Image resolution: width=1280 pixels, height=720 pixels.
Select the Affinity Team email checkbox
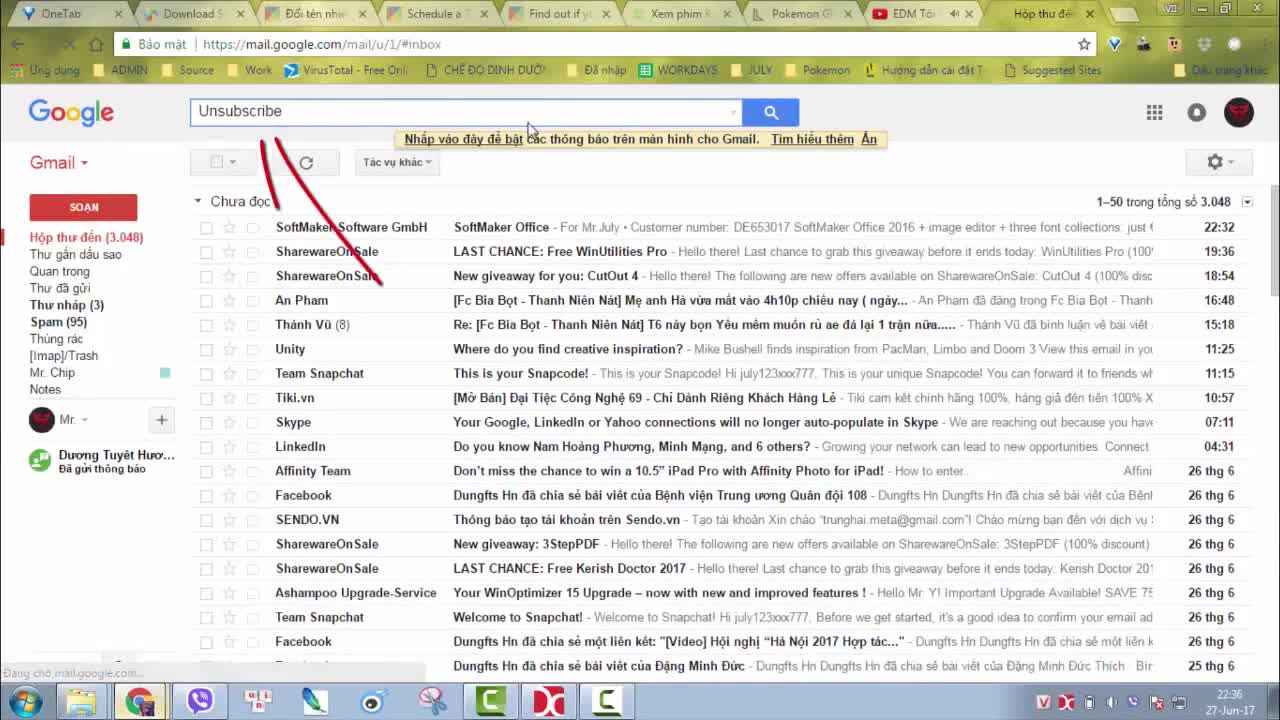tap(206, 471)
